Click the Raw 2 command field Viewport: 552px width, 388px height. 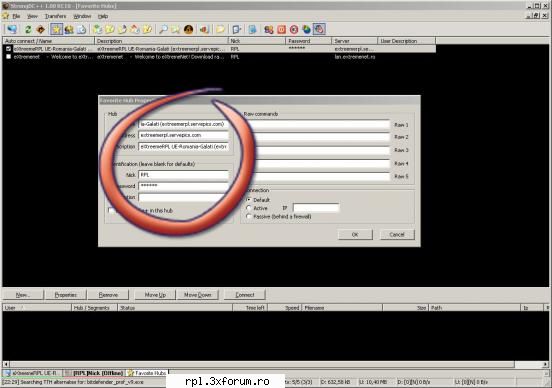pyautogui.click(x=321, y=137)
